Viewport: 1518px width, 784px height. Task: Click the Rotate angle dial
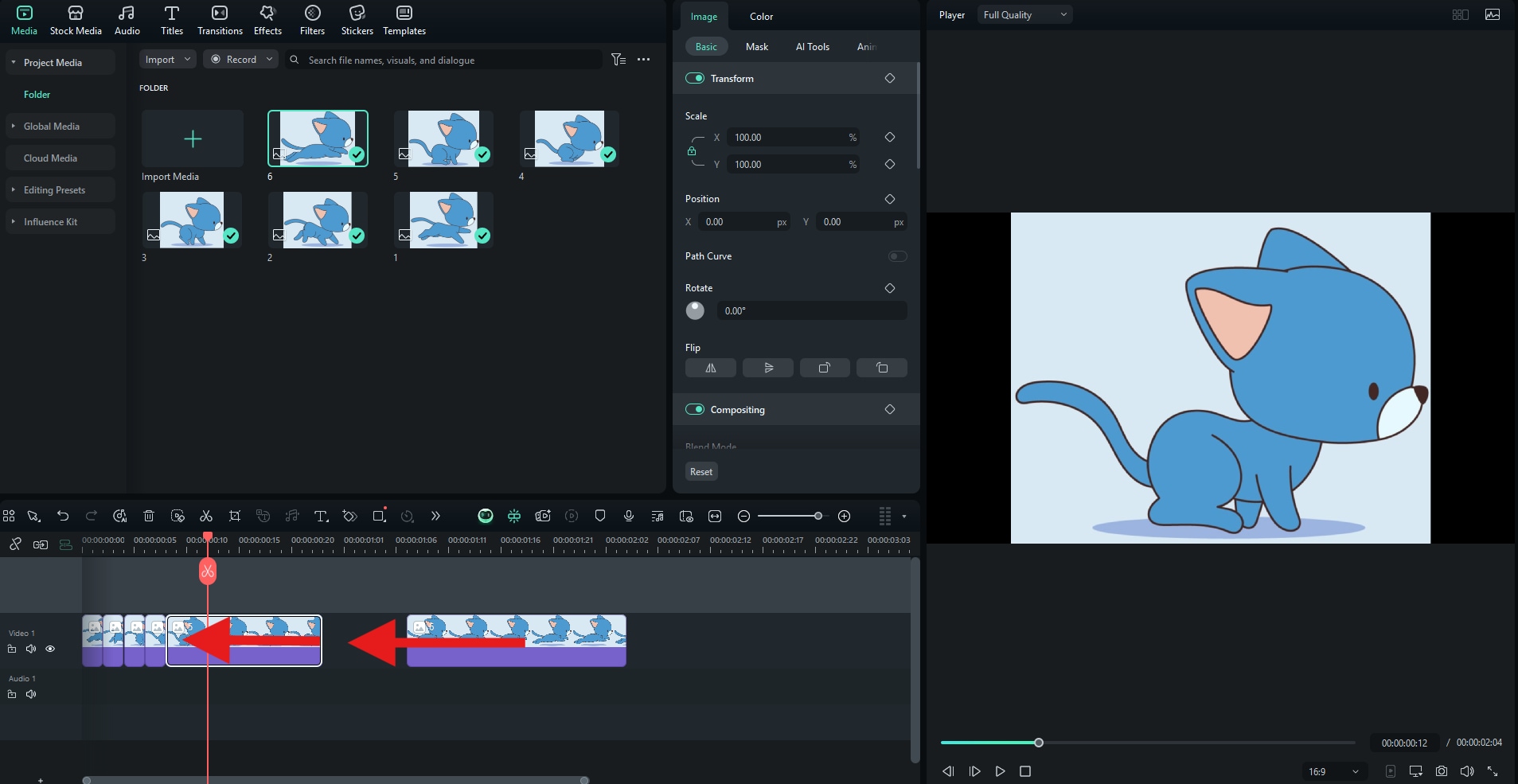click(x=695, y=310)
